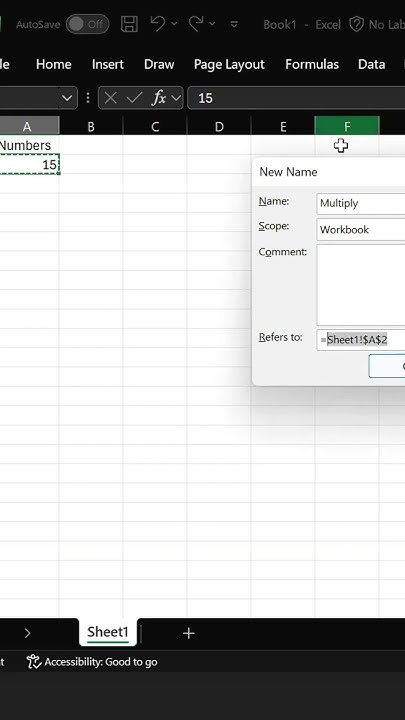Click the Refers to reference field
Image resolution: width=405 pixels, height=720 pixels.
360,340
